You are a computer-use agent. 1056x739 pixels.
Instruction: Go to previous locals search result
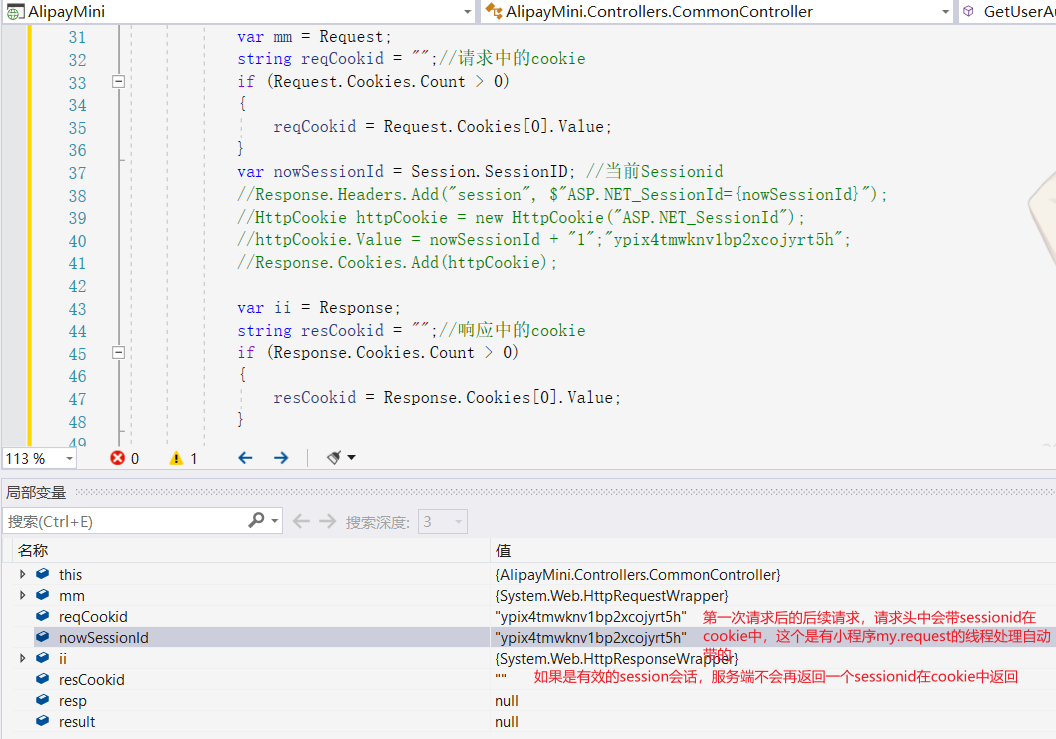[x=301, y=521]
